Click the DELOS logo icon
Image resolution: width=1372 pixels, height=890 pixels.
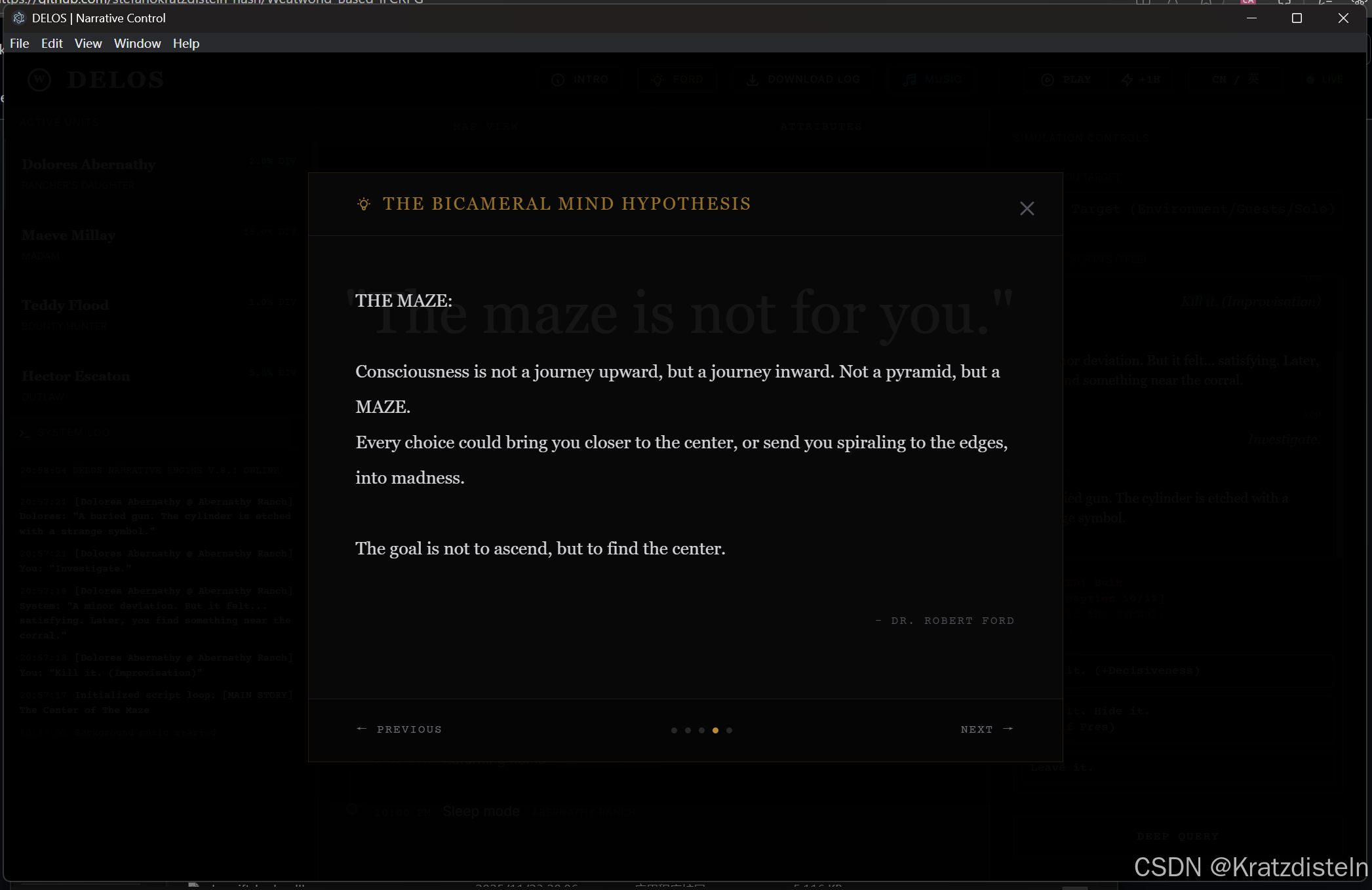pyautogui.click(x=39, y=80)
